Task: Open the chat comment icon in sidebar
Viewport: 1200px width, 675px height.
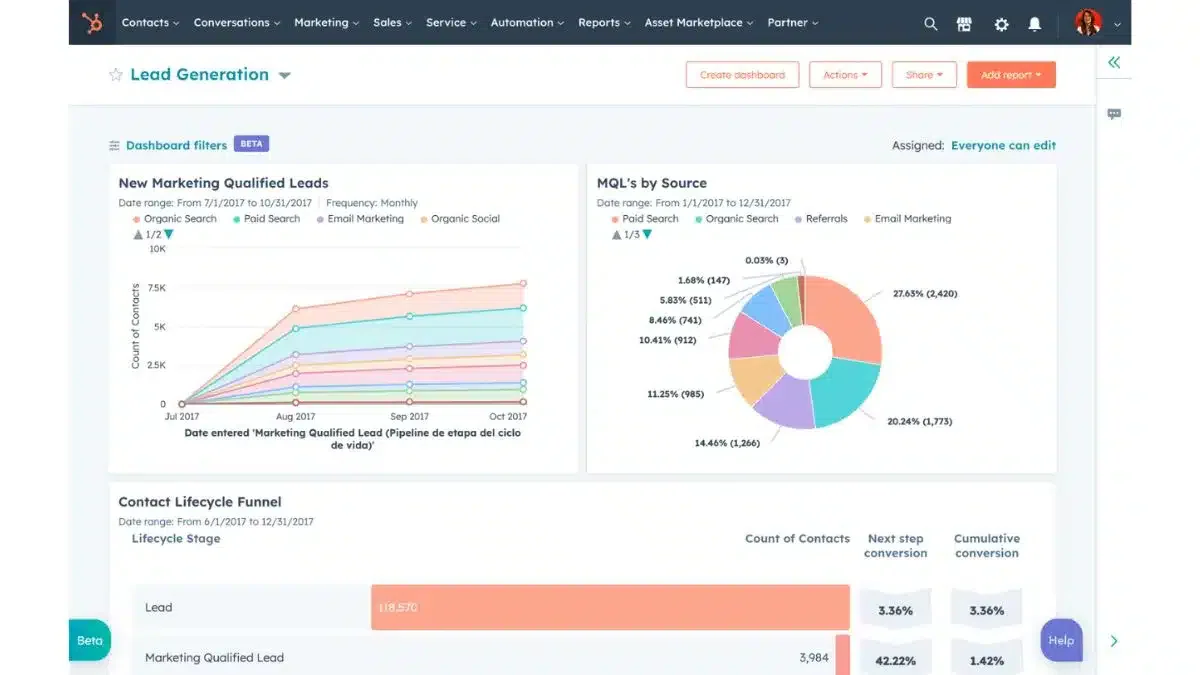Action: click(1114, 114)
